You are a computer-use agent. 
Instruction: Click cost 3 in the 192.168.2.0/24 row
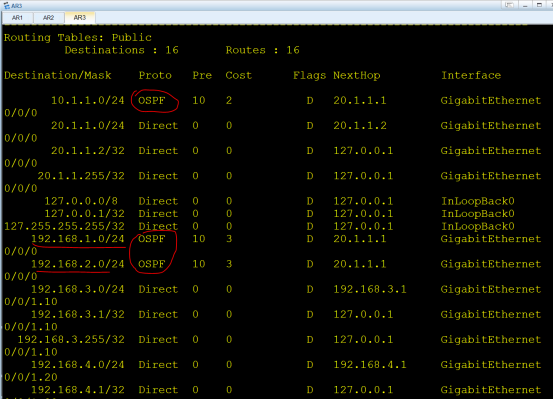(x=229, y=264)
